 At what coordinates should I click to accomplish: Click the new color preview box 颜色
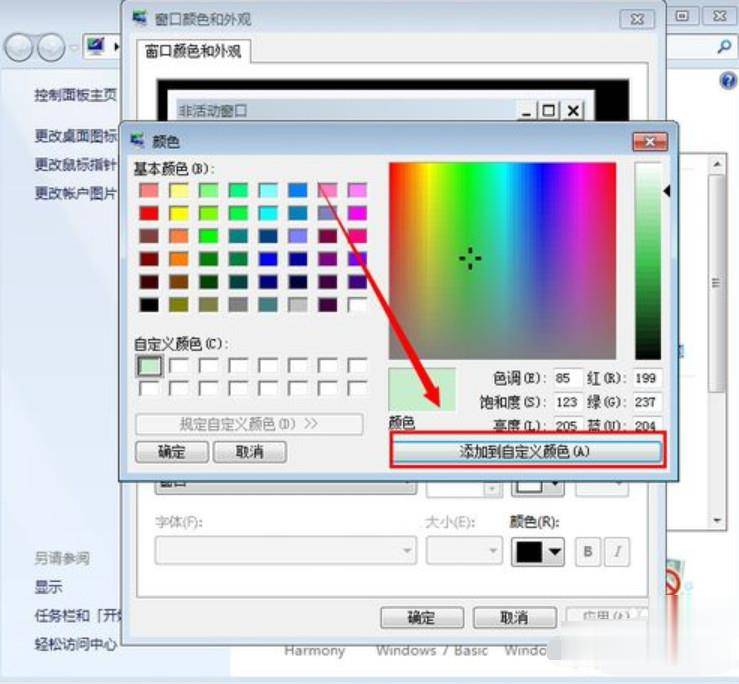[x=422, y=389]
